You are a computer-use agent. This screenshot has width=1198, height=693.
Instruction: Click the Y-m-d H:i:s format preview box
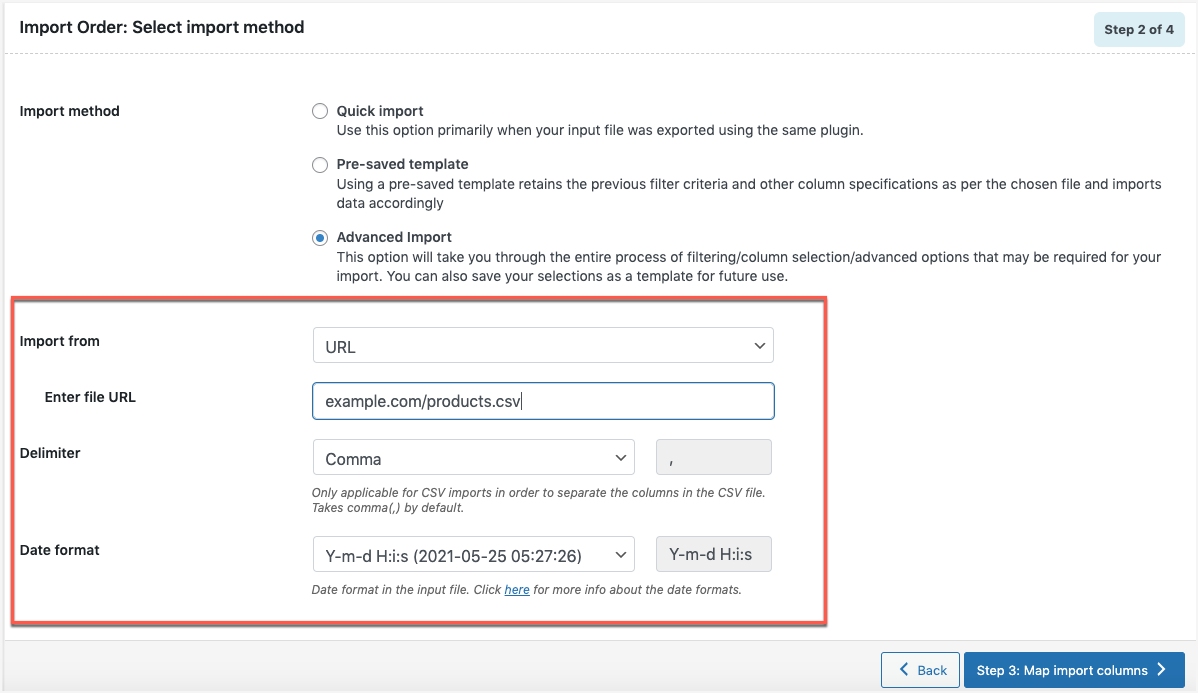click(713, 553)
